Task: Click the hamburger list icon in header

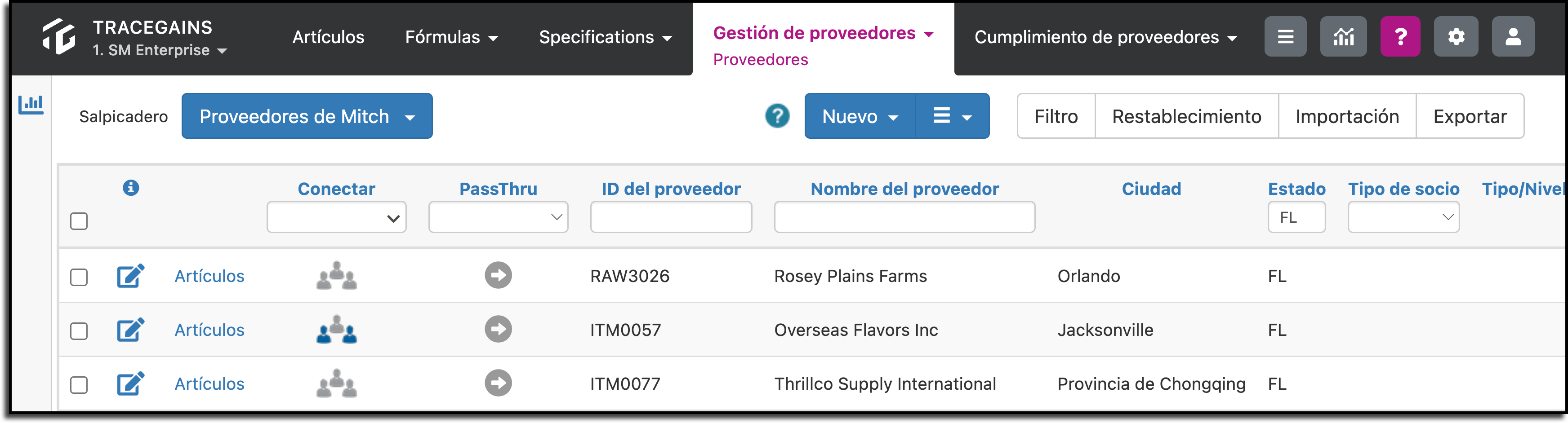Action: pyautogui.click(x=1285, y=36)
